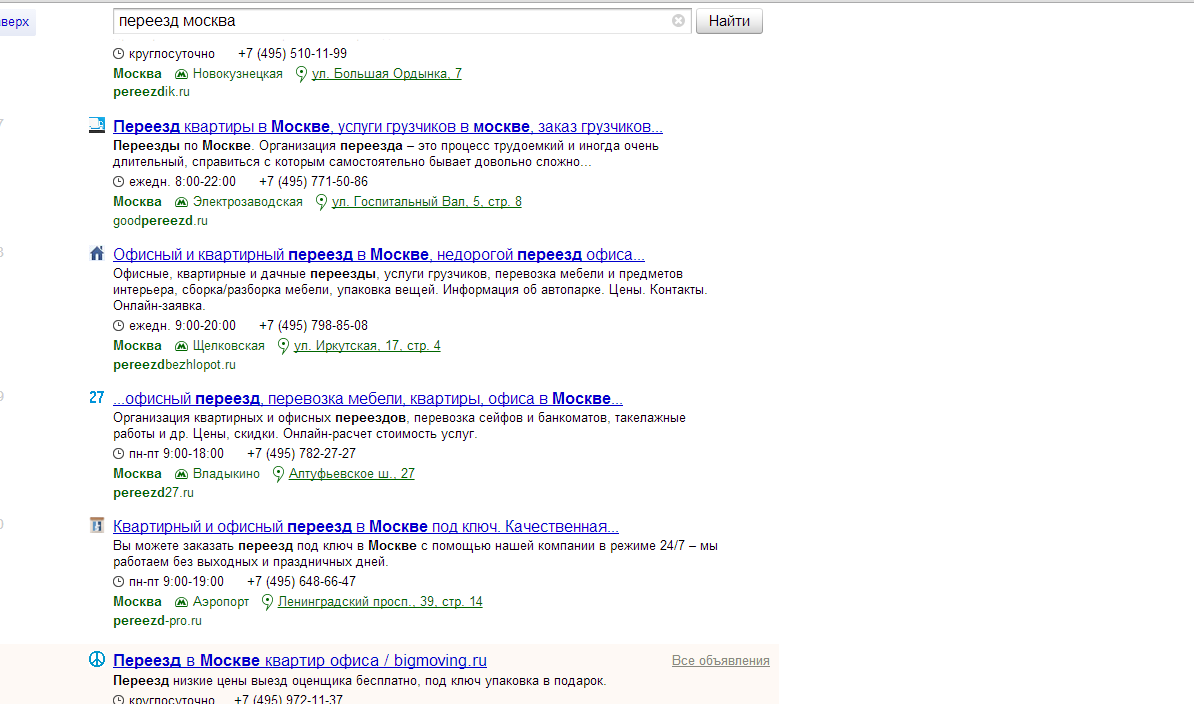This screenshot has width=1194, height=704.
Task: Open result Квартирный и офисный переезд под ключ
Action: tap(366, 526)
